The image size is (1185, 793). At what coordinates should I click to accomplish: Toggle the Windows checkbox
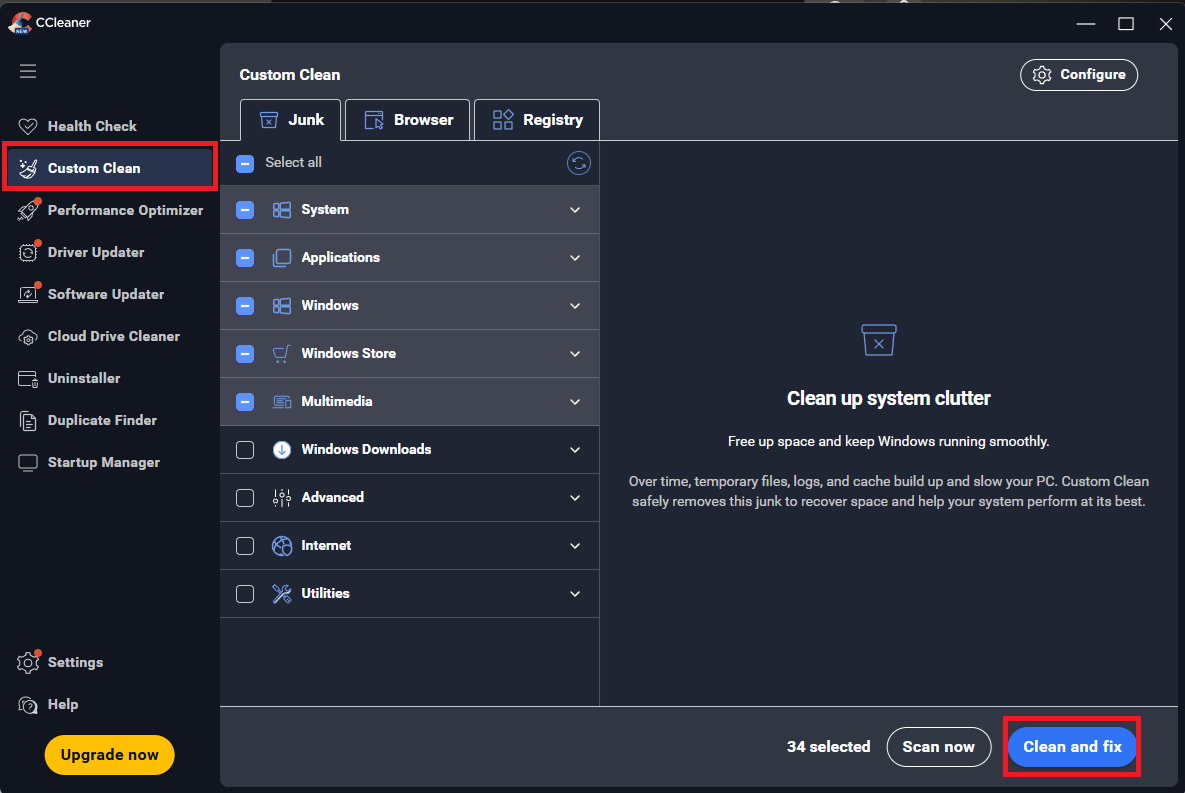tap(245, 306)
